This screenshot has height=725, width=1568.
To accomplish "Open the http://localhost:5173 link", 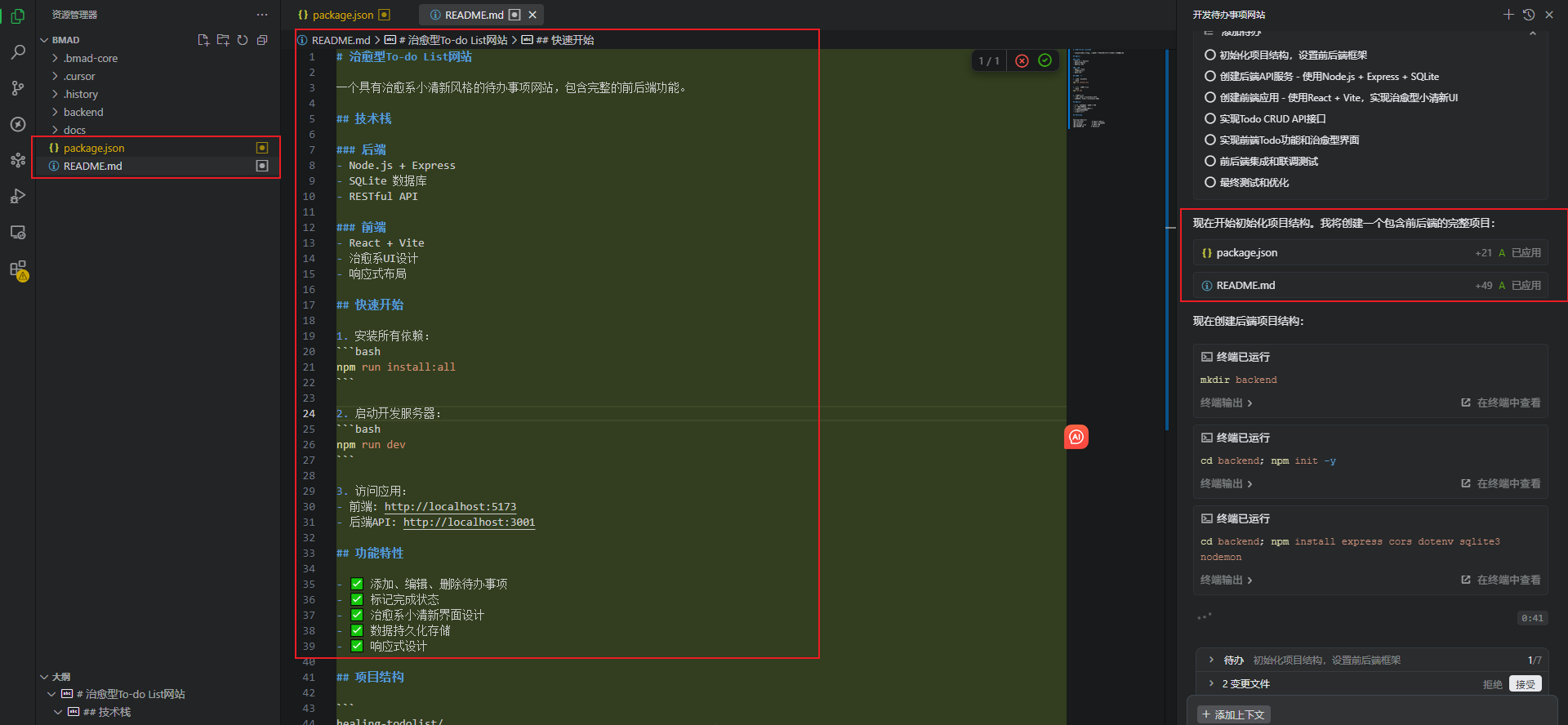I will [450, 507].
